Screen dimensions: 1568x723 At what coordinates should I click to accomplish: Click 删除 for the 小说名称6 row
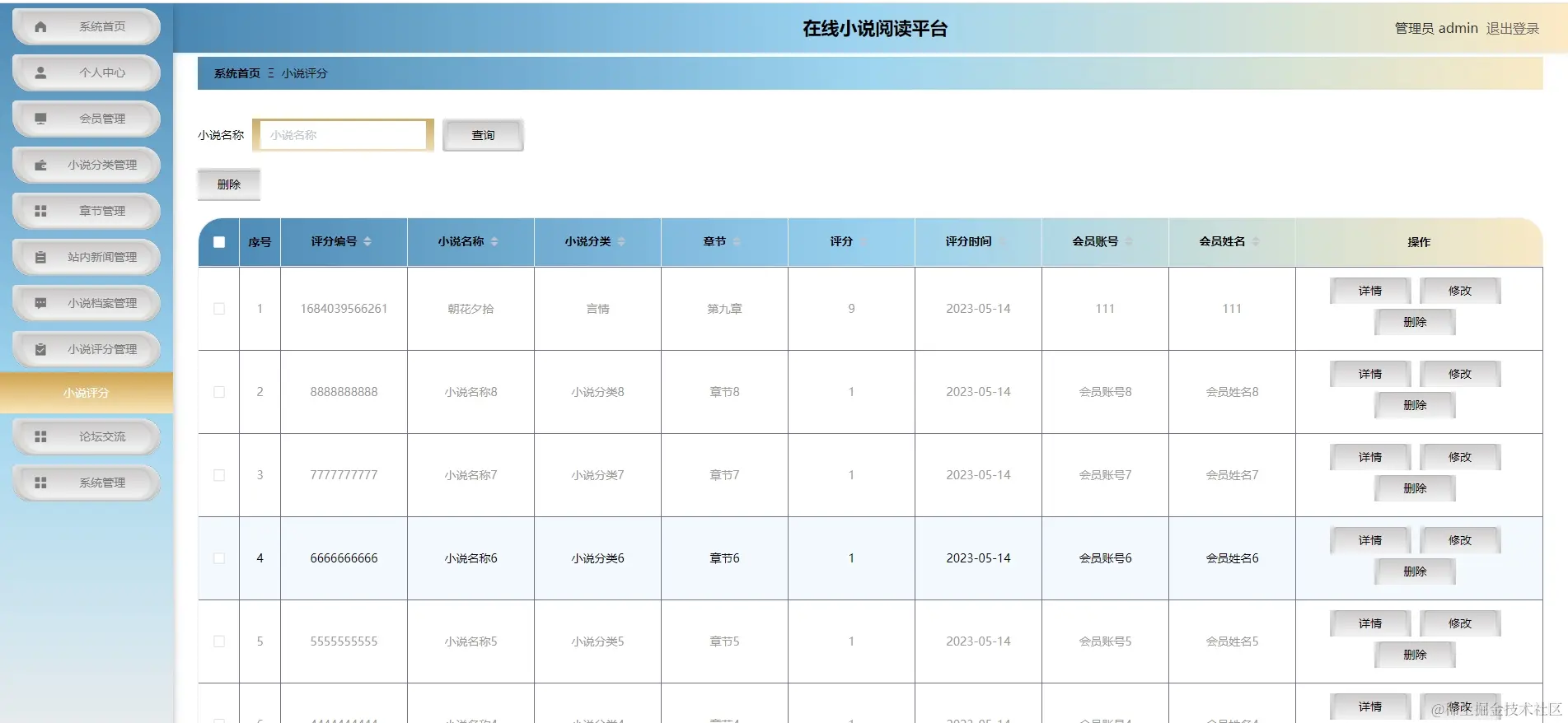pyautogui.click(x=1415, y=571)
